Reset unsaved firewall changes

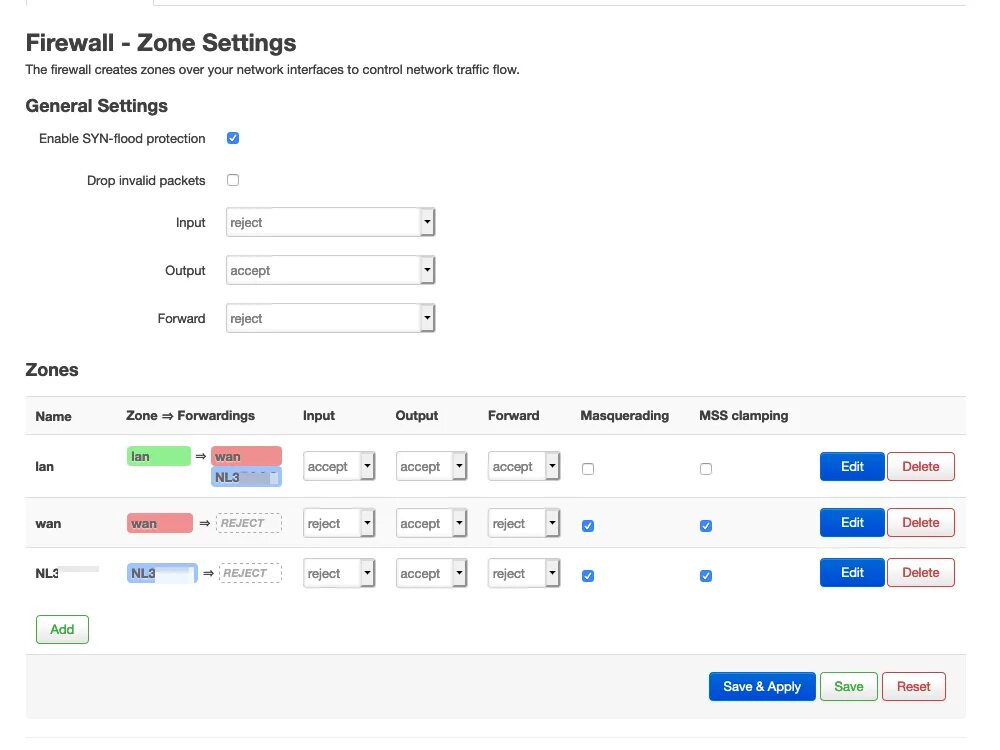coord(913,686)
